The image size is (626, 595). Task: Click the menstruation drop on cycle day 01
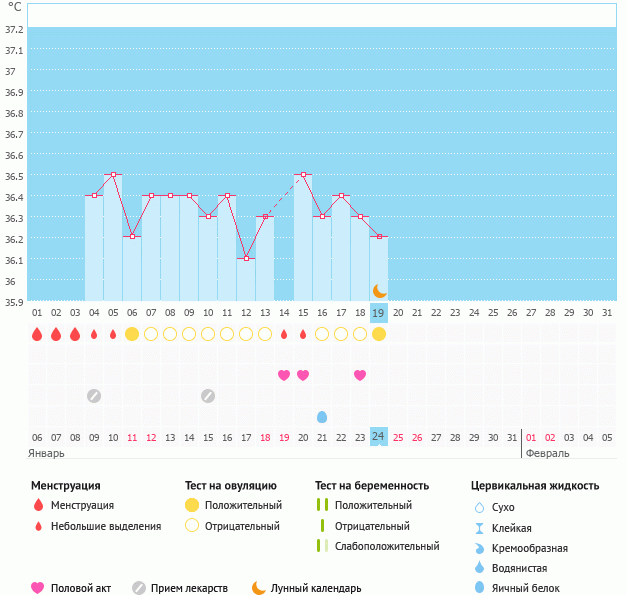[37, 334]
